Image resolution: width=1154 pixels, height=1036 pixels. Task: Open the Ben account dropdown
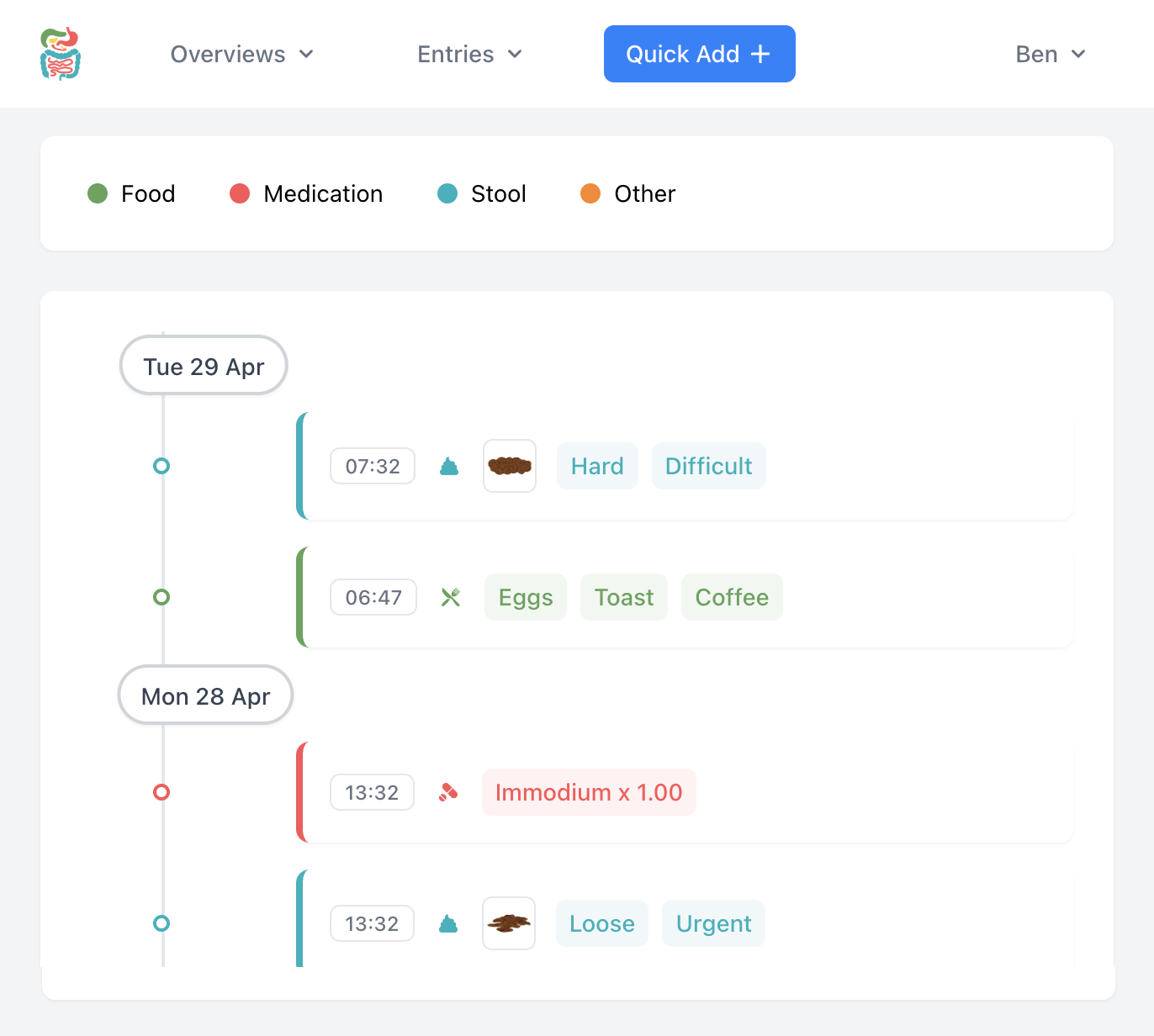point(1050,54)
